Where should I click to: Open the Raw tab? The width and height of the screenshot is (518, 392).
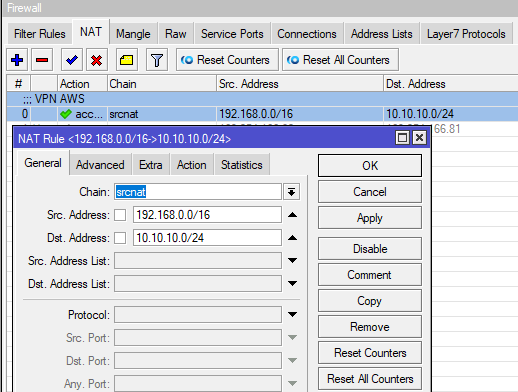pos(176,34)
